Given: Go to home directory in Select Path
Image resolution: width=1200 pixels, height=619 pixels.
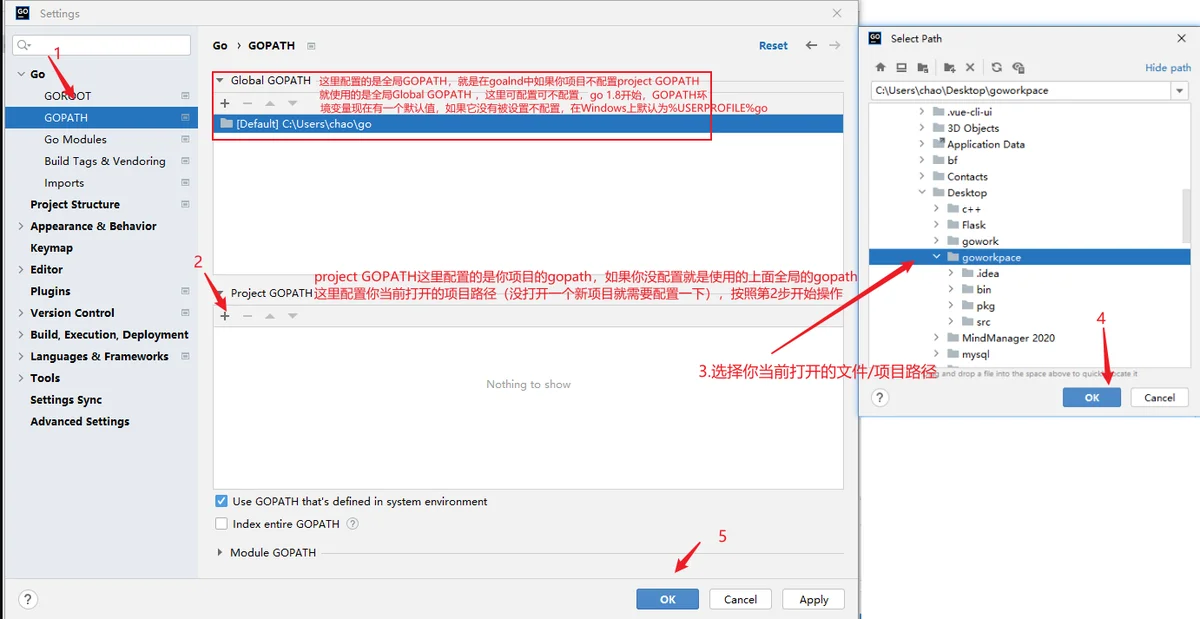Looking at the screenshot, I should point(880,68).
